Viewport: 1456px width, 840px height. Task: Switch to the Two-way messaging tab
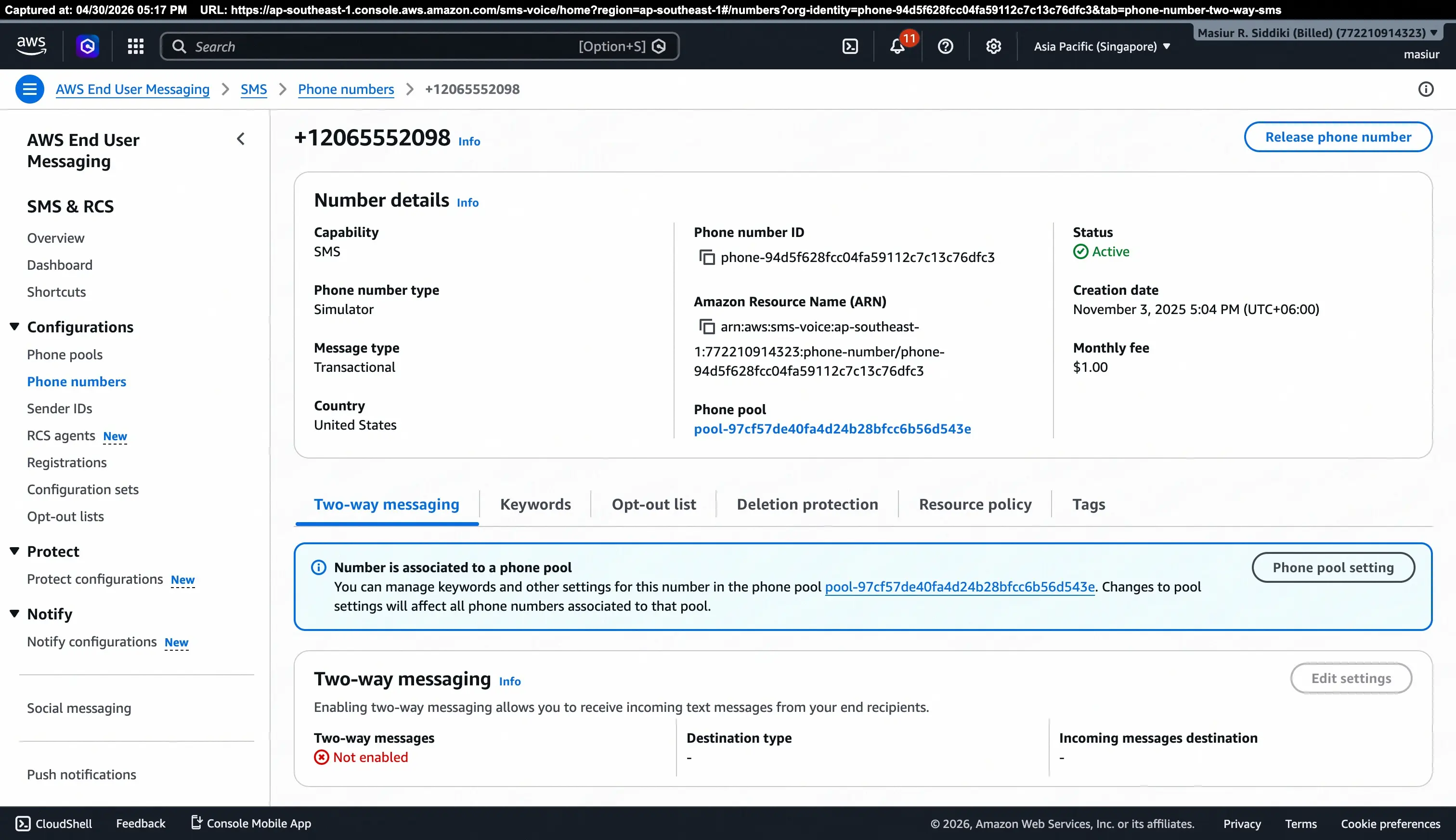[x=386, y=505]
